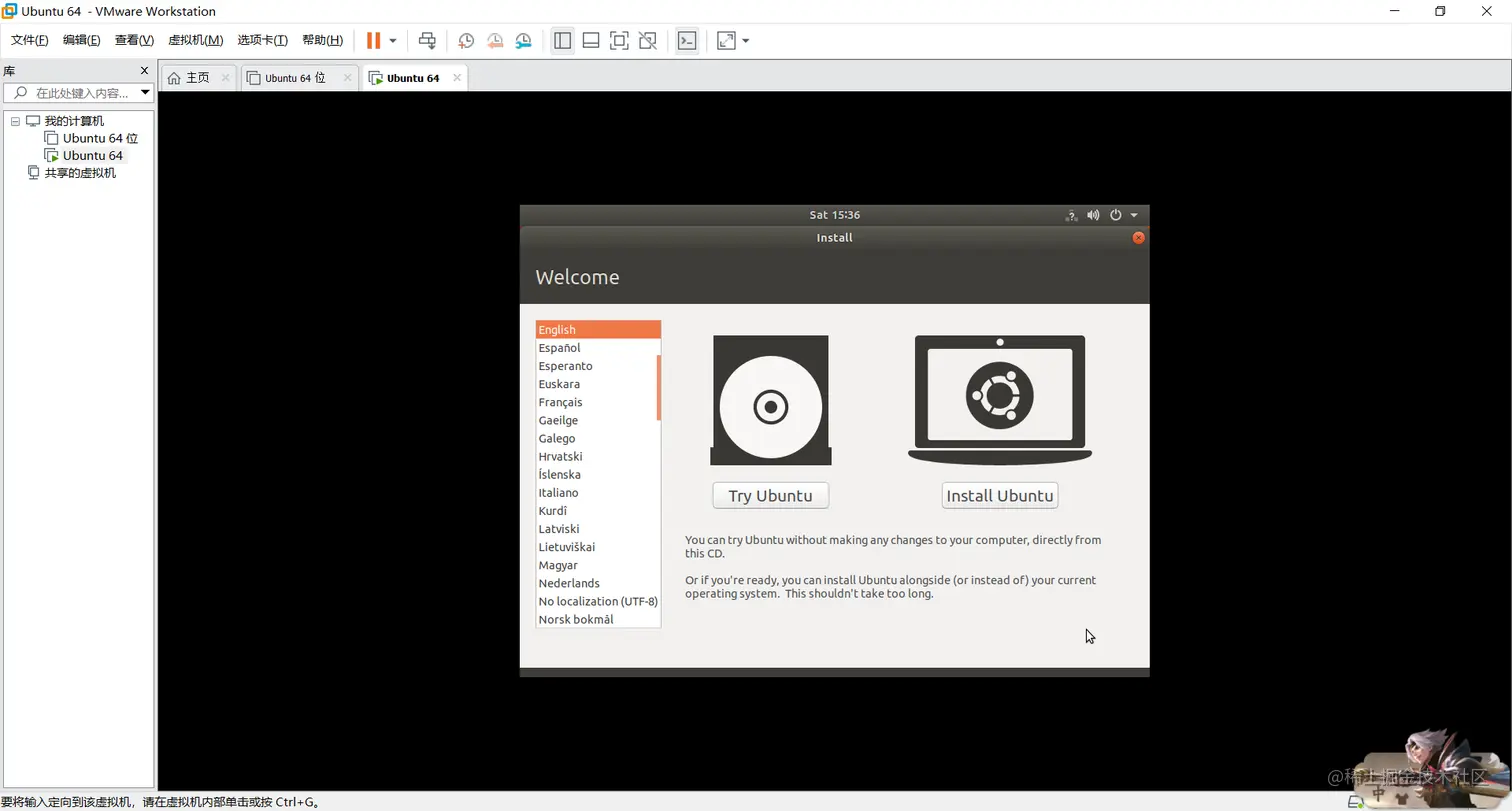Open the stretch mode dropdown arrow
Image resolution: width=1512 pixels, height=811 pixels.
[746, 41]
